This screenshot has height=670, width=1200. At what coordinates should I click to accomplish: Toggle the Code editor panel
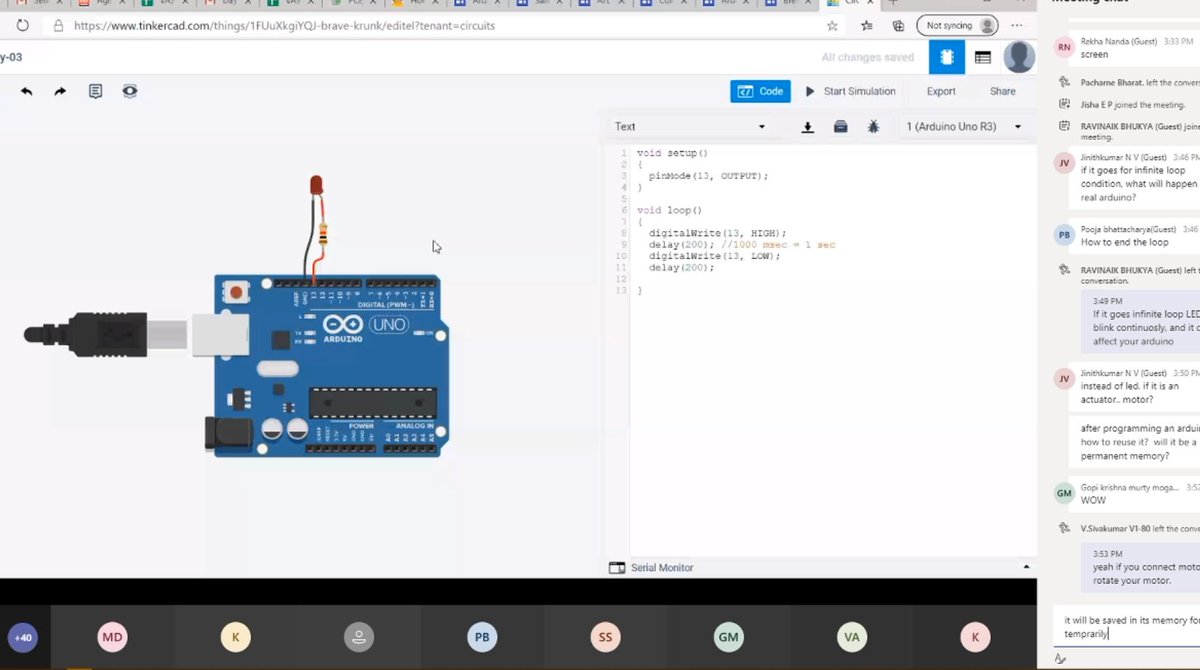point(760,91)
